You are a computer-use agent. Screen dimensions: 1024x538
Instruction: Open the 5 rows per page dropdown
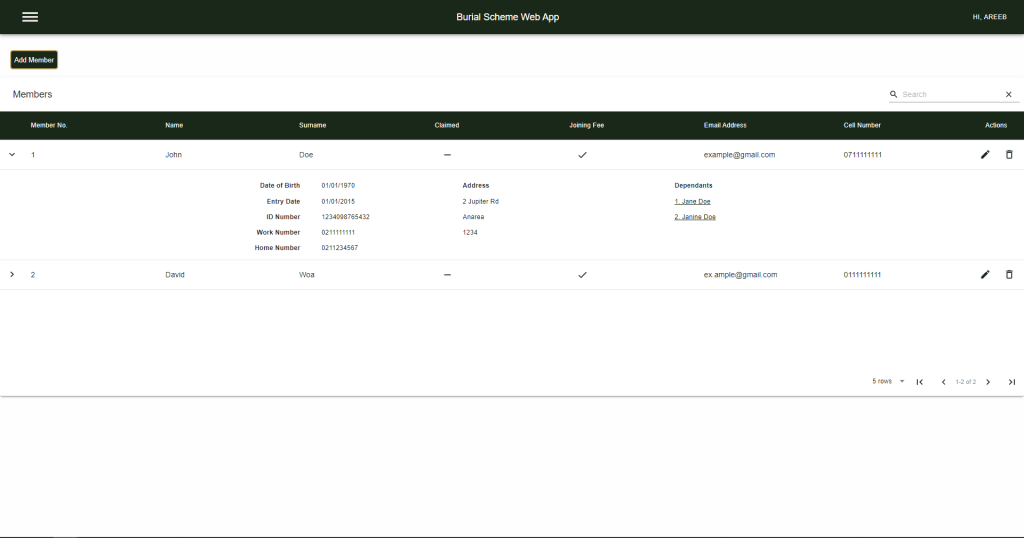click(888, 382)
